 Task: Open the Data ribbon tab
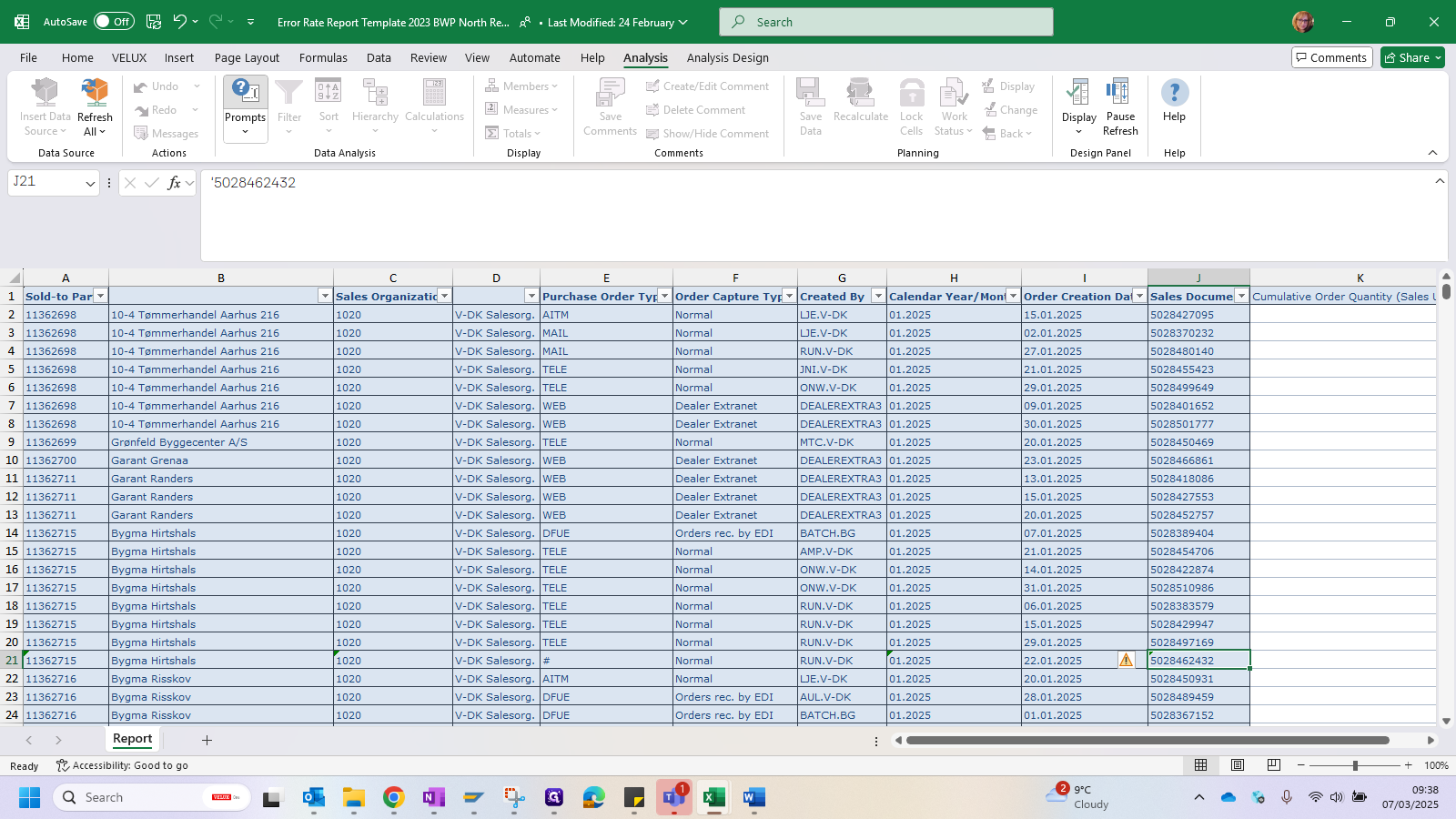[x=379, y=57]
